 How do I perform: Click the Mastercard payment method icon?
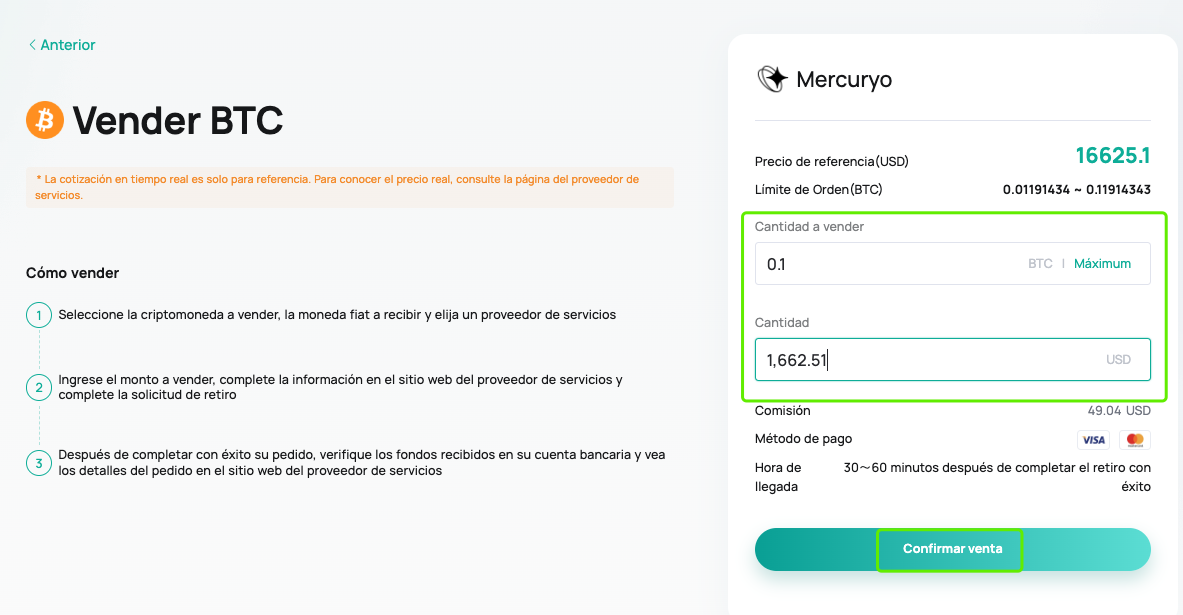[1135, 440]
